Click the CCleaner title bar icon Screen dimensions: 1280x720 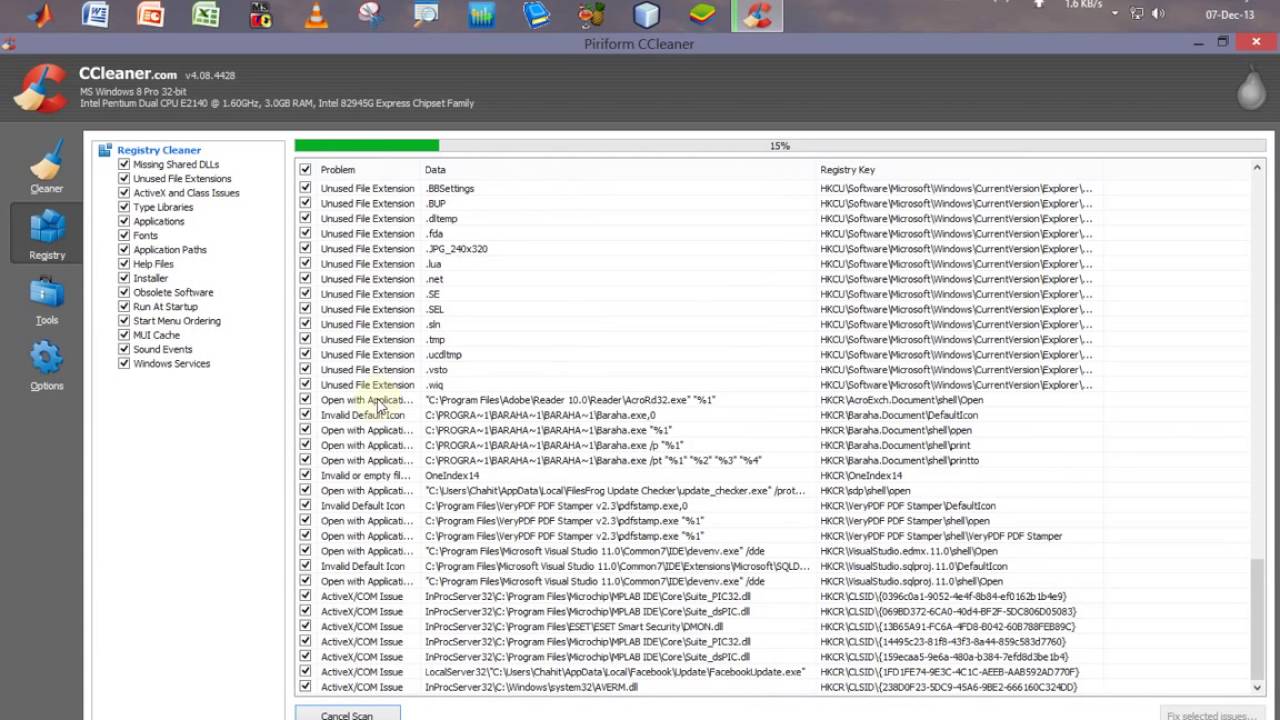(8, 44)
